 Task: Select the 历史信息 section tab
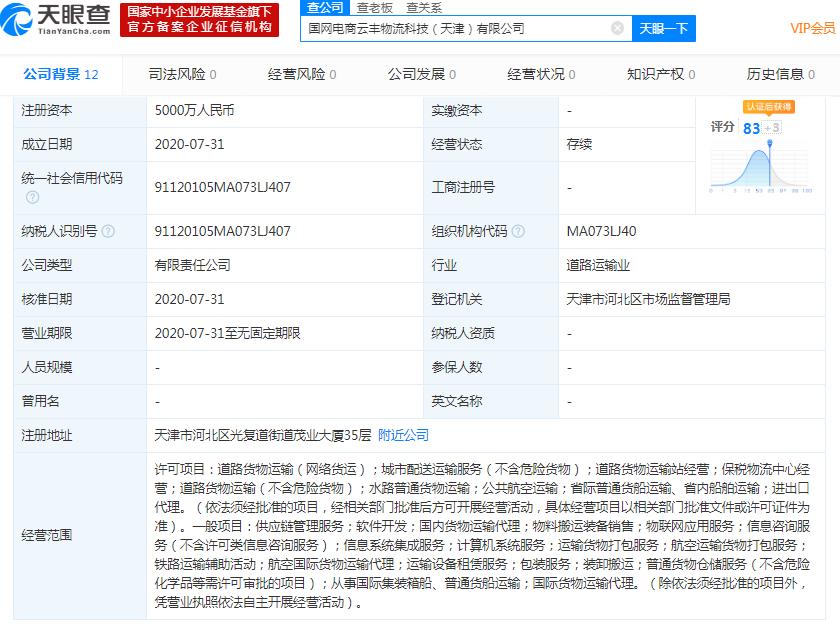(779, 74)
